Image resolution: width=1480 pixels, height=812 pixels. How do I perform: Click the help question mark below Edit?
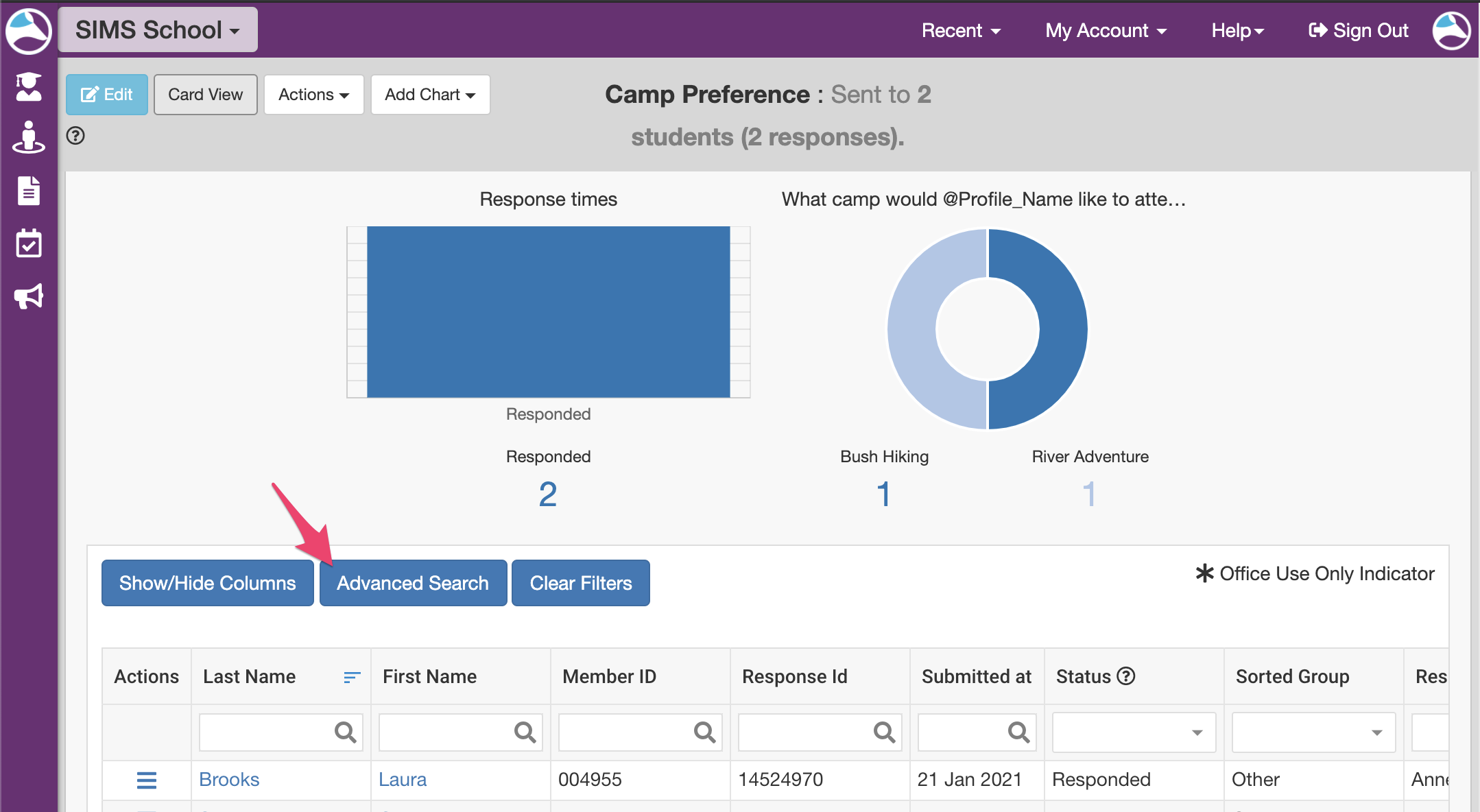[75, 136]
